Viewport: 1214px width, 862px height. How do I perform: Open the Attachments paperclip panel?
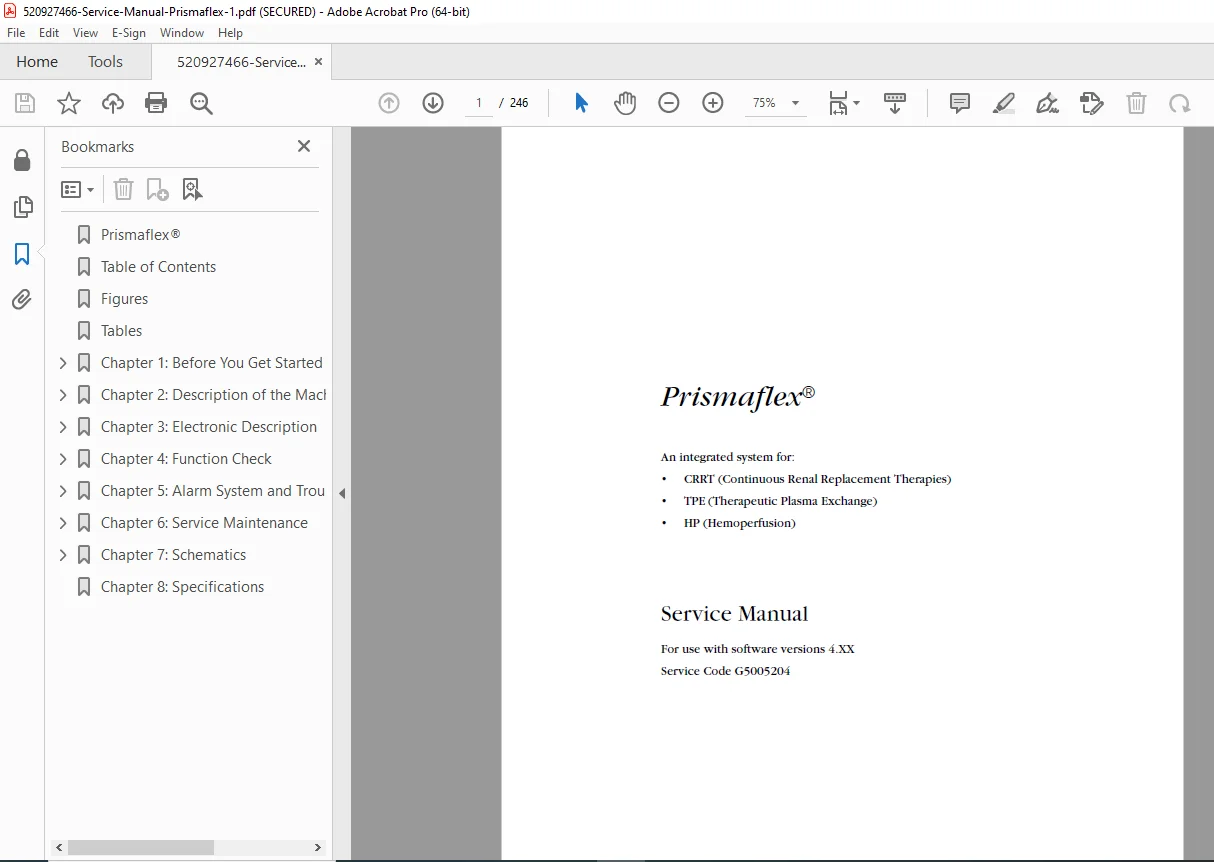(22, 299)
